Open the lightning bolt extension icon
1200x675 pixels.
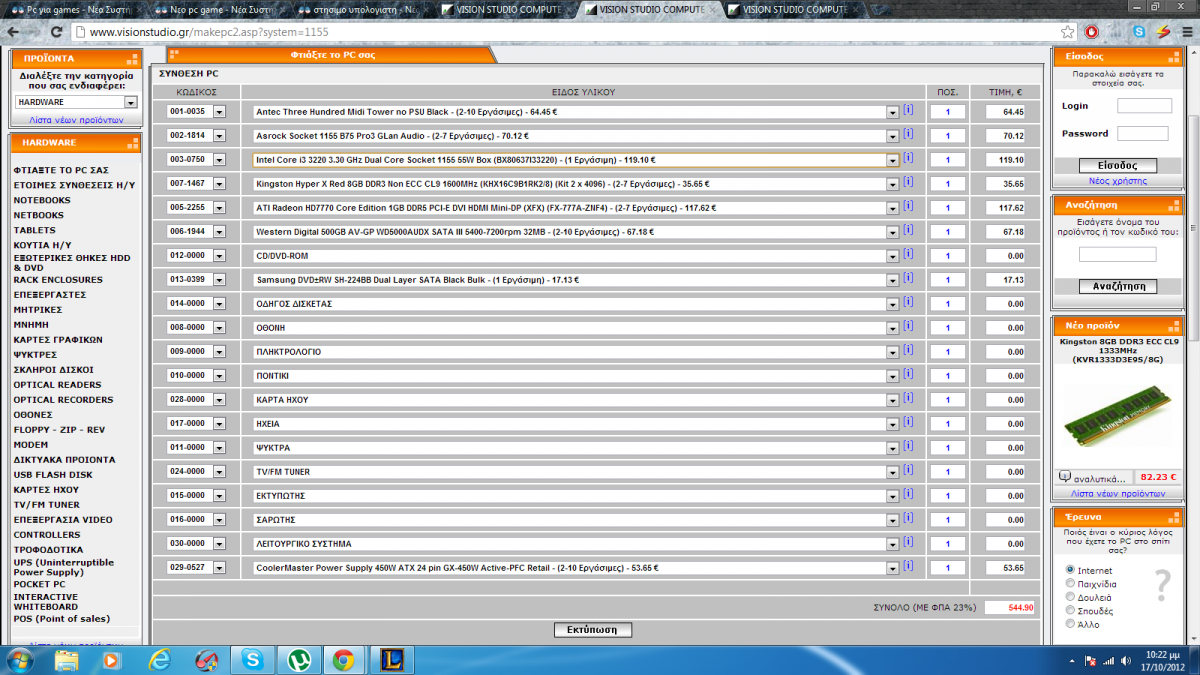pos(1162,32)
